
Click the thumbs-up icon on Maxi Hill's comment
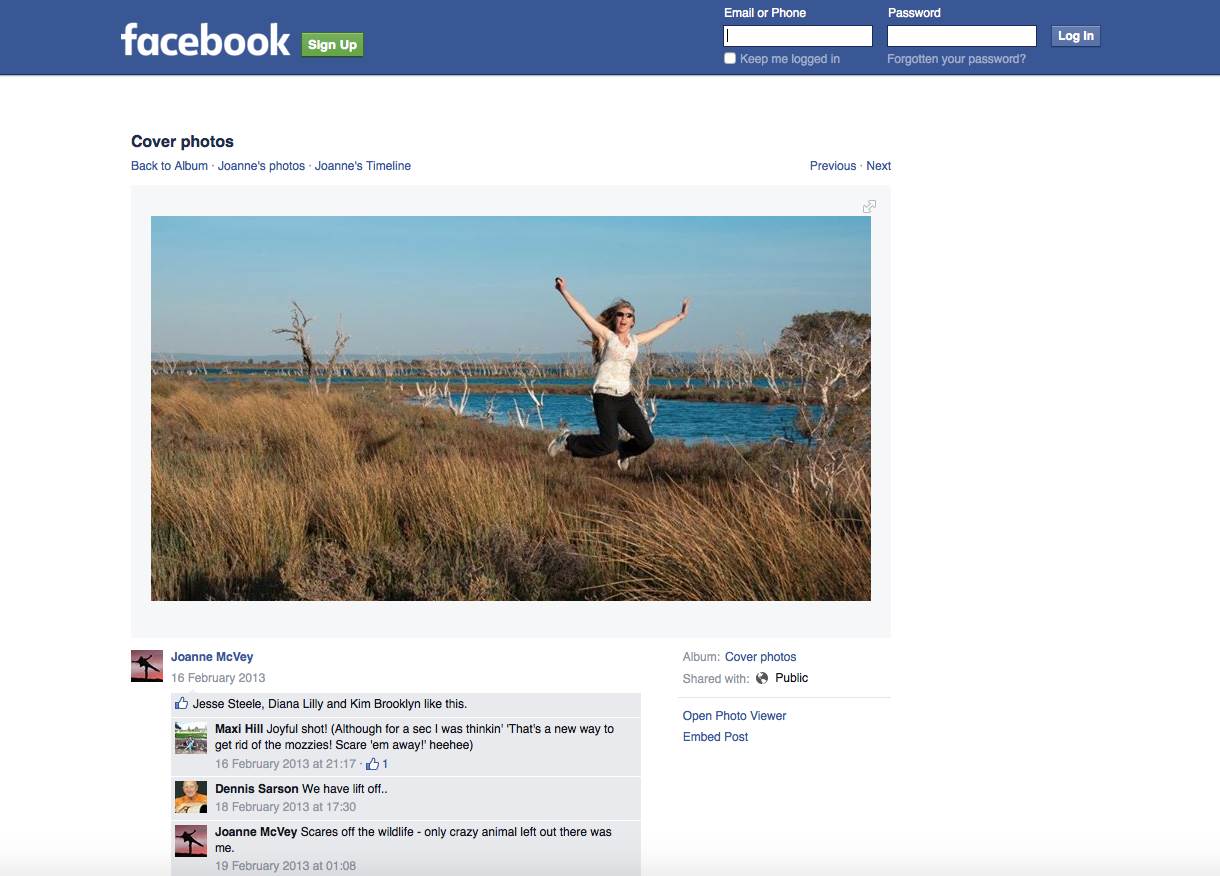click(373, 764)
